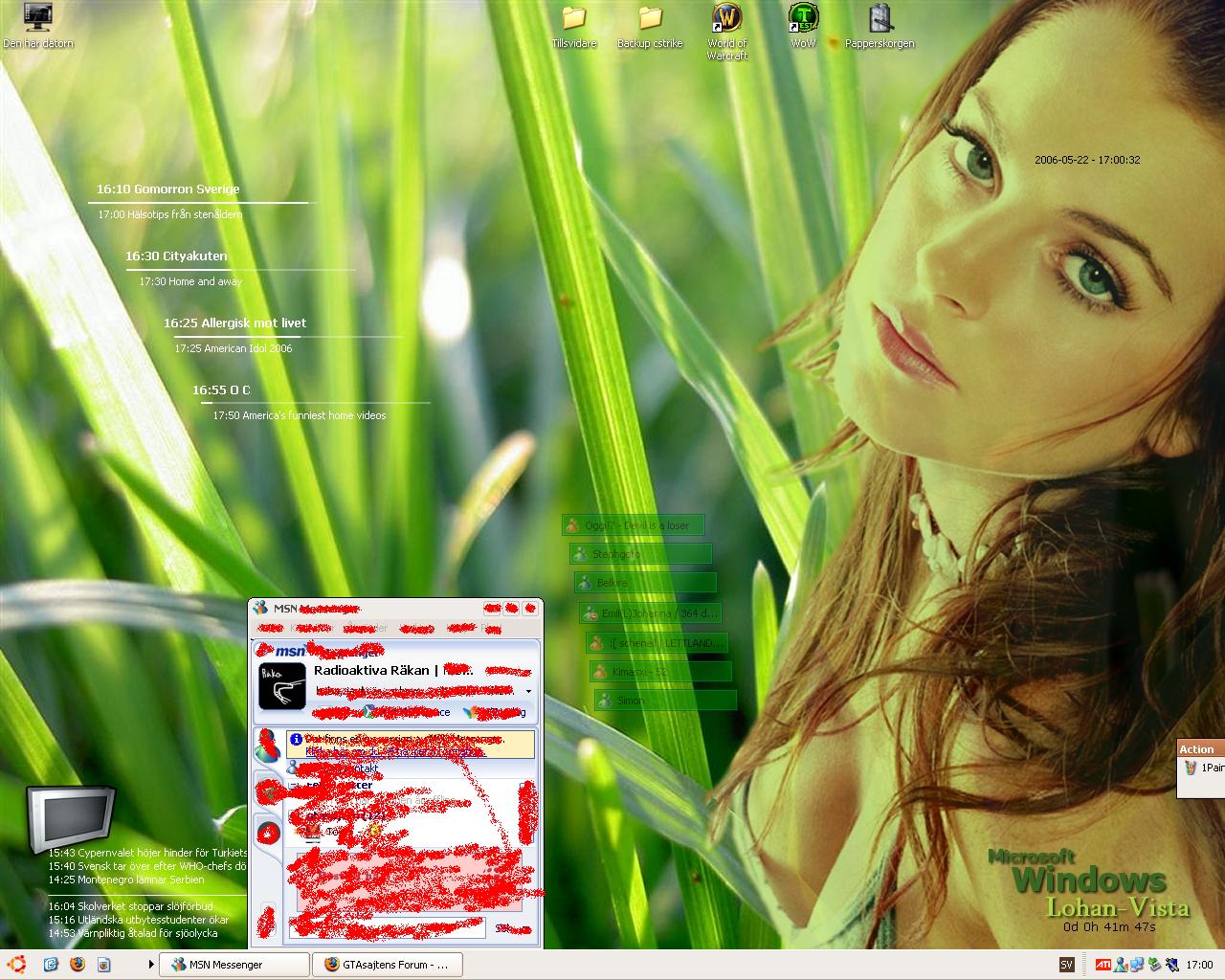Click '17:30 Home and away' listing
The height and width of the screenshot is (980, 1225).
190,281
